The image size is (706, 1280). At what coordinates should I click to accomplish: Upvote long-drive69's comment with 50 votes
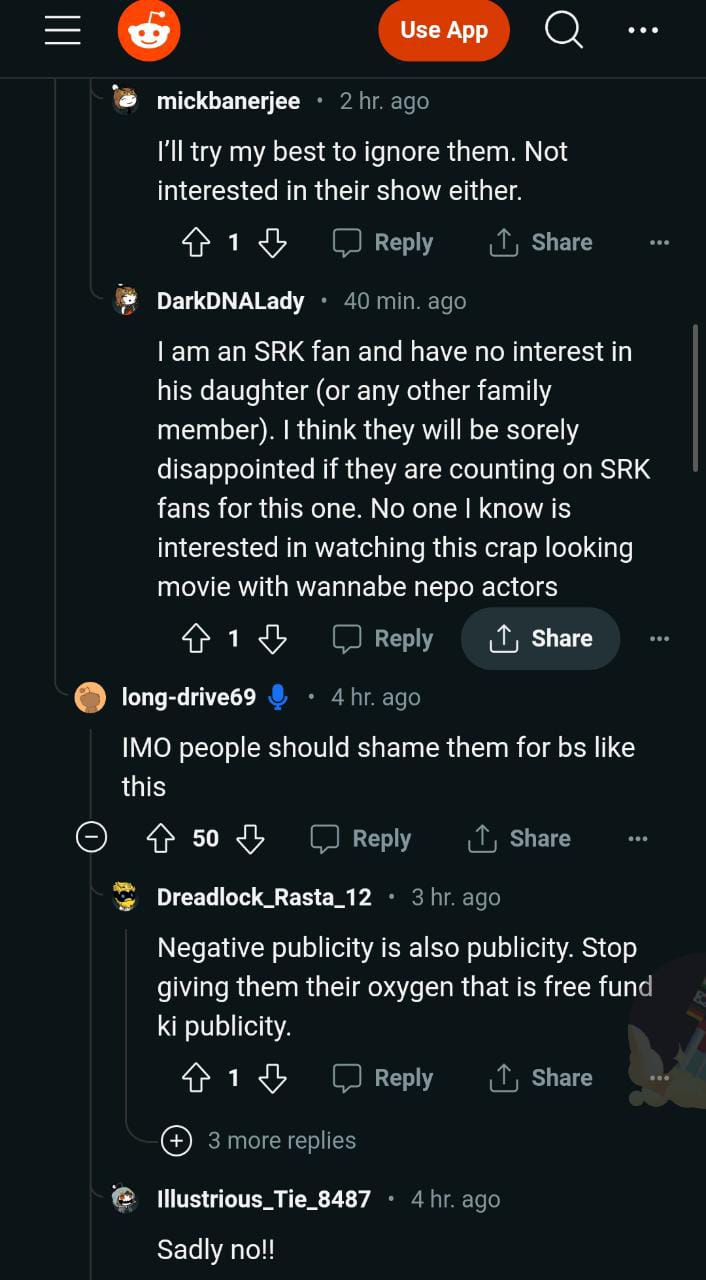160,838
